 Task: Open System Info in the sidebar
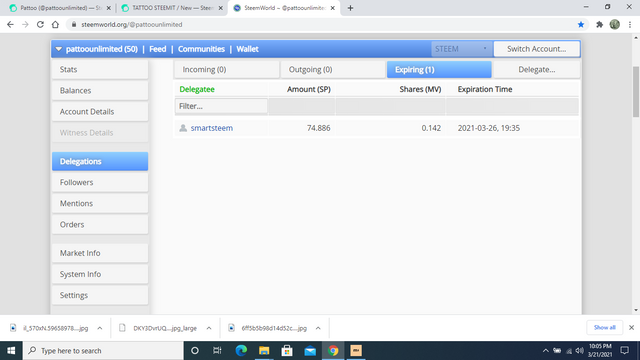tap(100, 274)
